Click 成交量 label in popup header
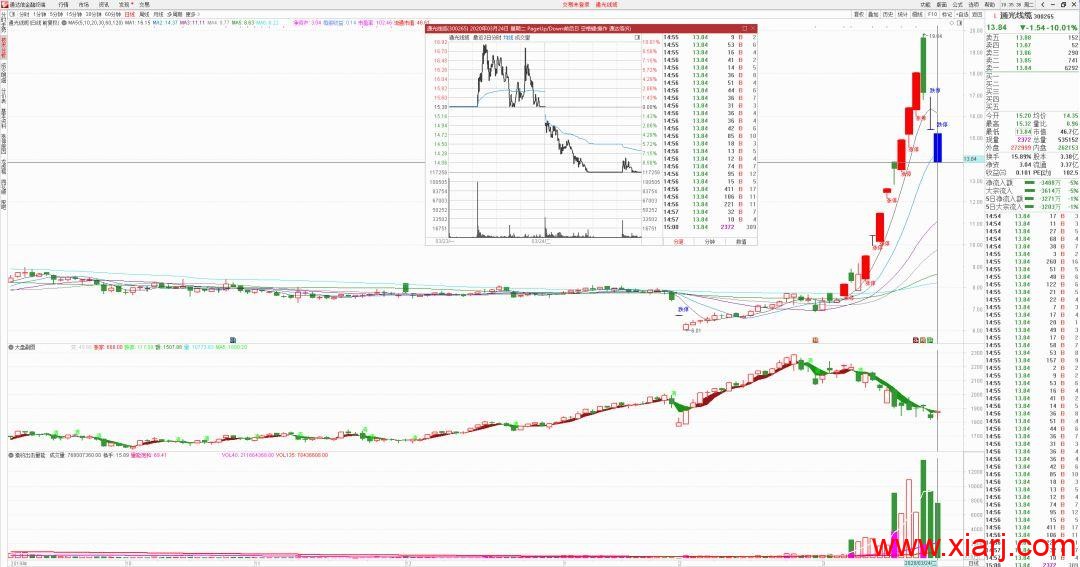 (x=521, y=38)
